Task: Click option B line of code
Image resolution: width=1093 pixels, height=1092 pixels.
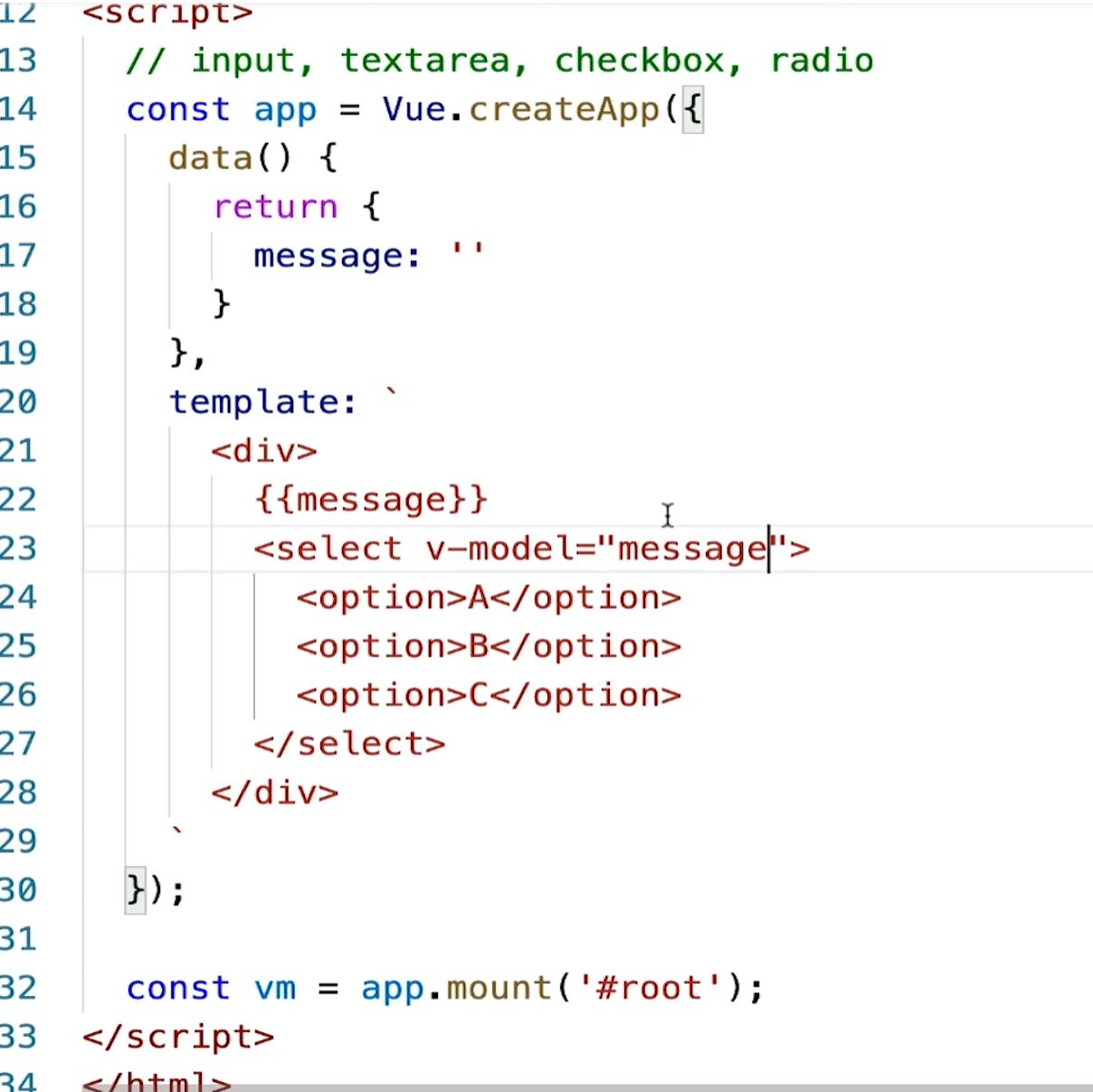Action: coord(489,647)
